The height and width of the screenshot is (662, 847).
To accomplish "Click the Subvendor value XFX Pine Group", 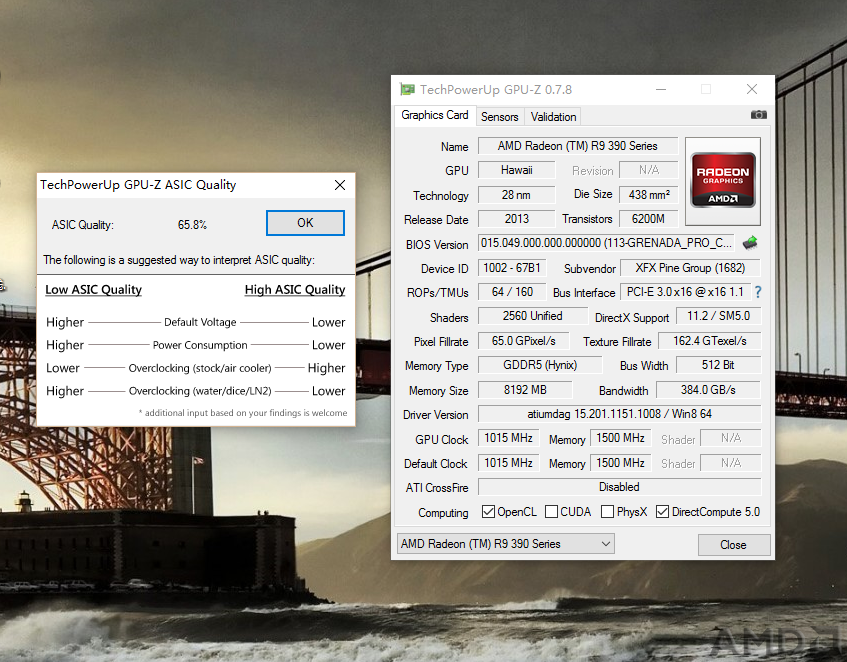I will pyautogui.click(x=690, y=268).
